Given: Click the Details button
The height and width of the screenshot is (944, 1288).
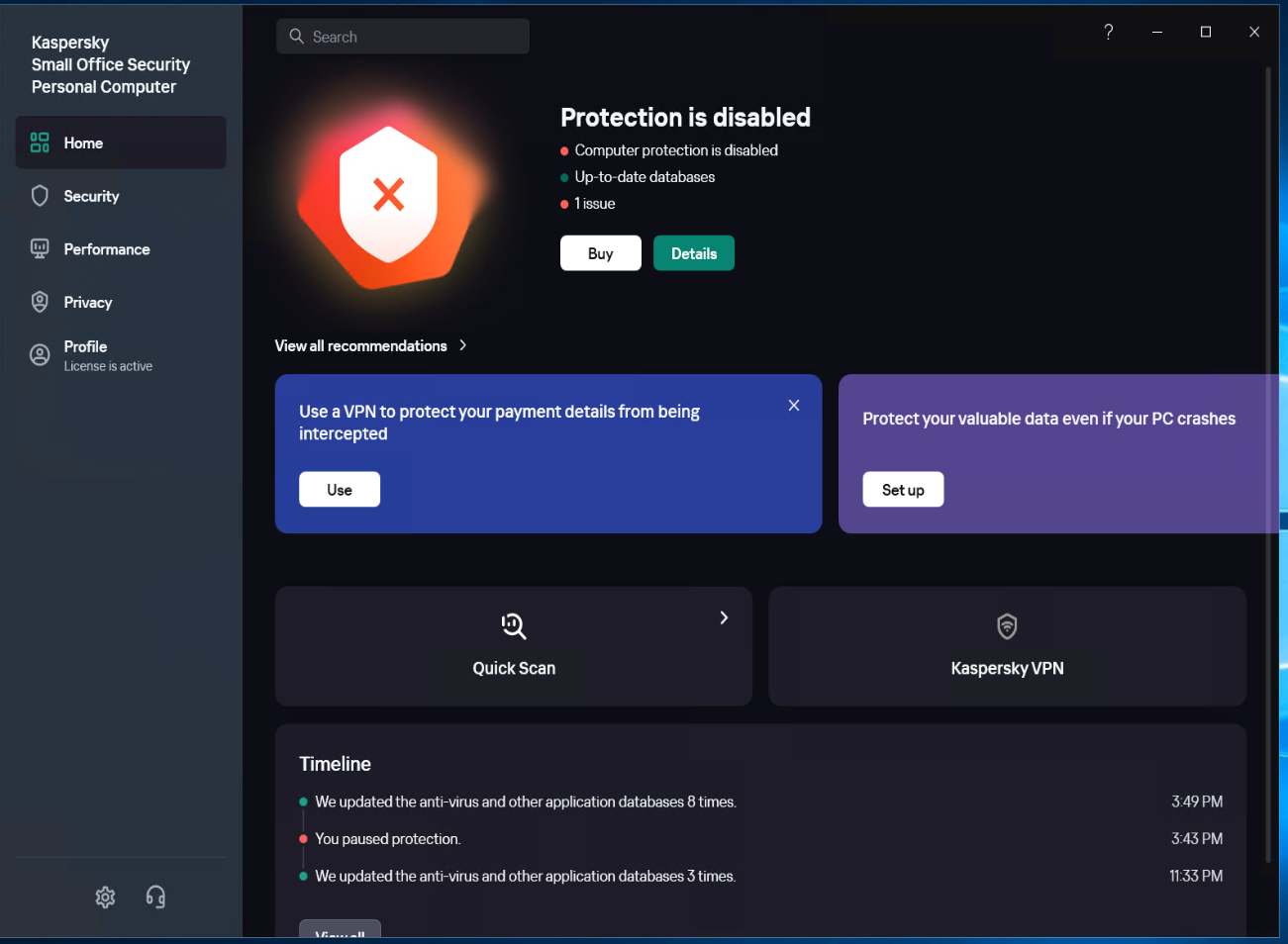Looking at the screenshot, I should (x=694, y=253).
